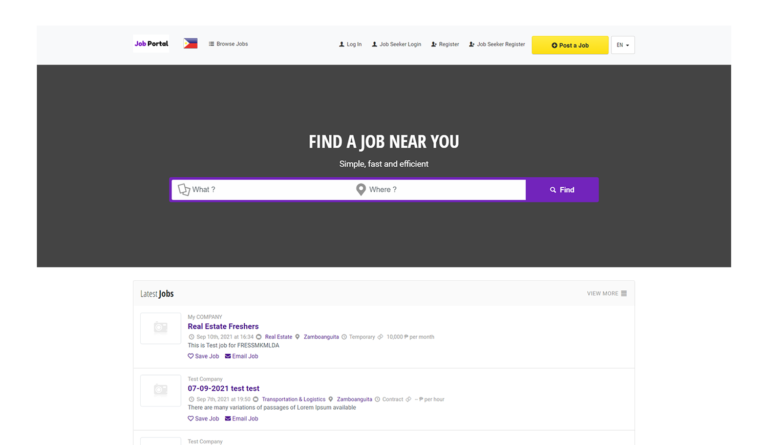Click 'FIND A JOB NEAR YOU' heading
This screenshot has width=768, height=445.
[x=384, y=142]
